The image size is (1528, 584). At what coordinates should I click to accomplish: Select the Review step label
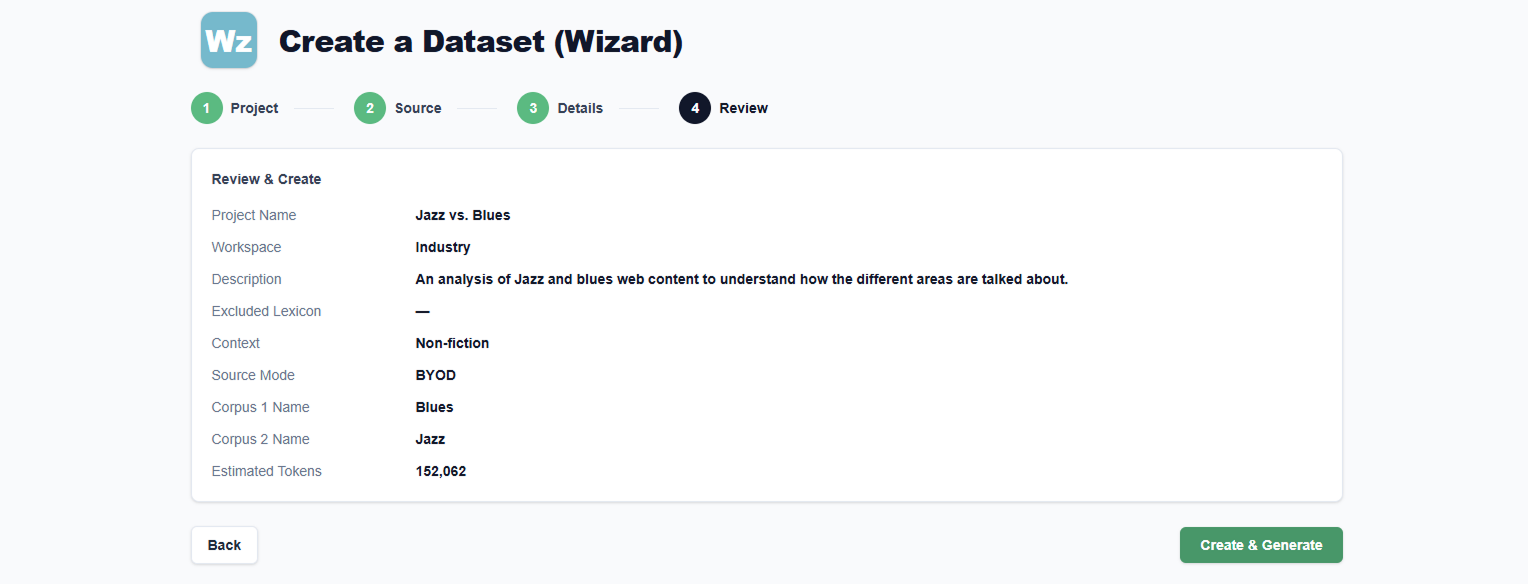coord(744,108)
